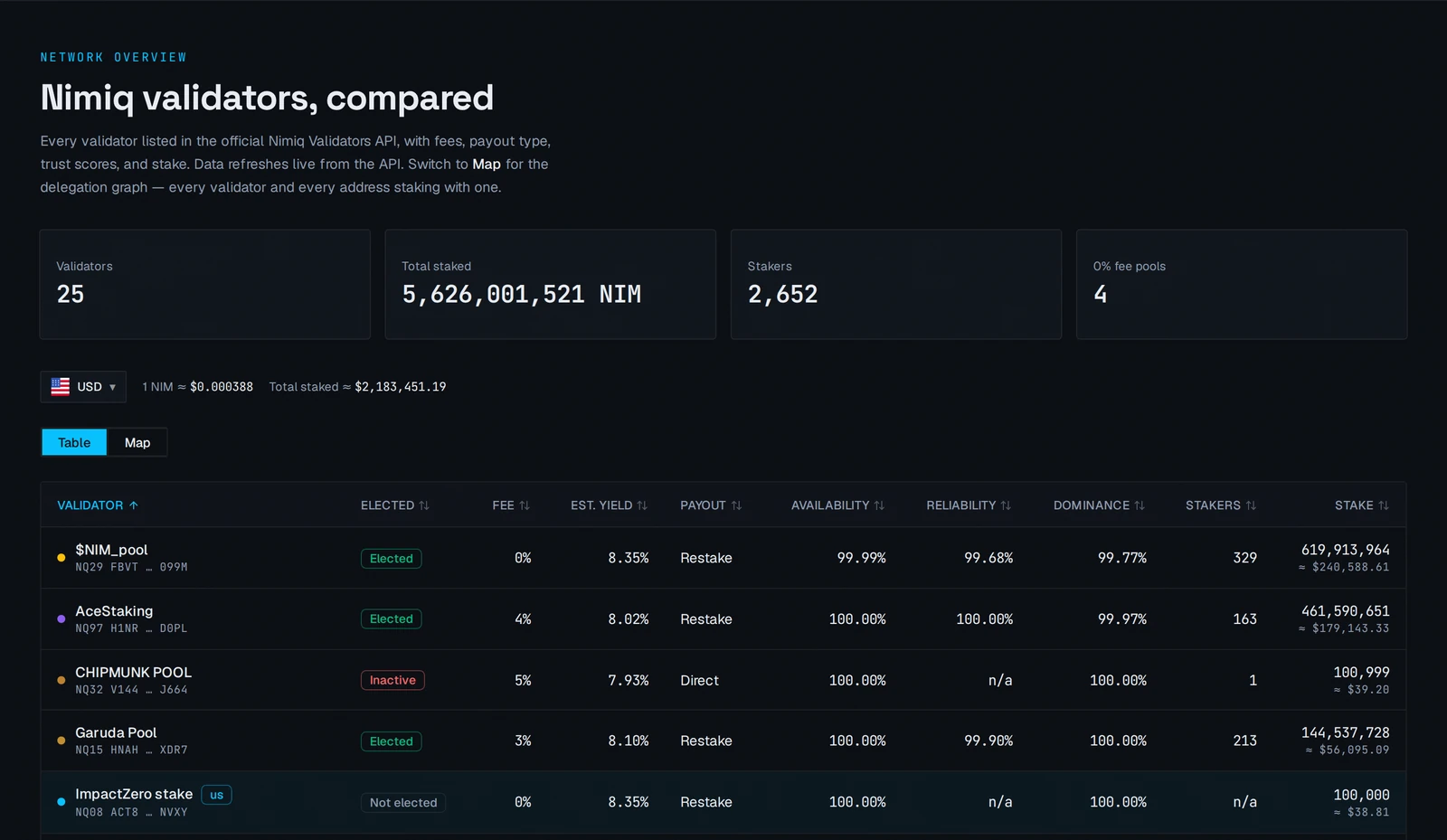Click the yellow dot beside $NIM_pool
This screenshot has width=1447, height=840.
[x=61, y=558]
